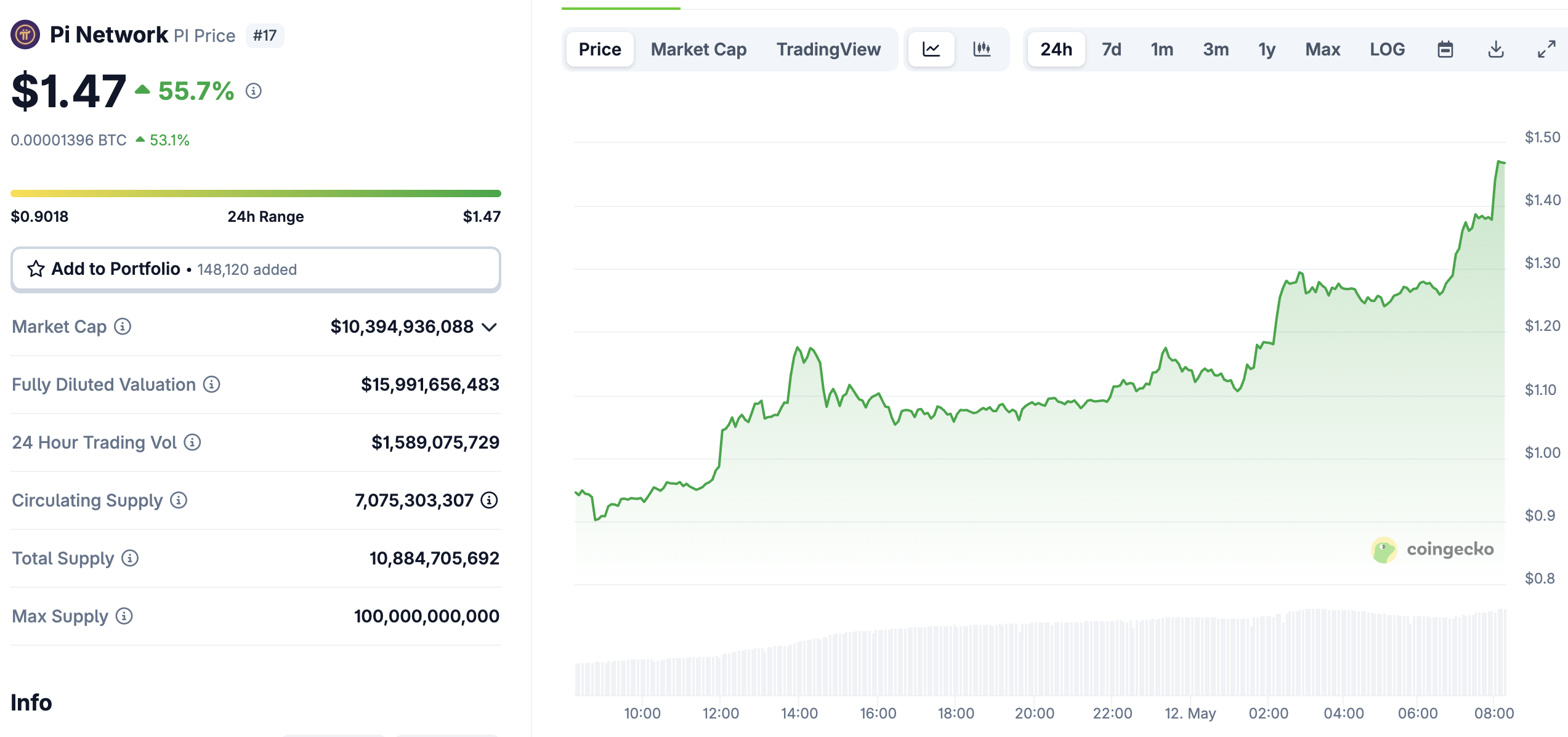Click the star icon in Add to Portfolio
Image resolution: width=1568 pixels, height=737 pixels.
click(x=36, y=269)
